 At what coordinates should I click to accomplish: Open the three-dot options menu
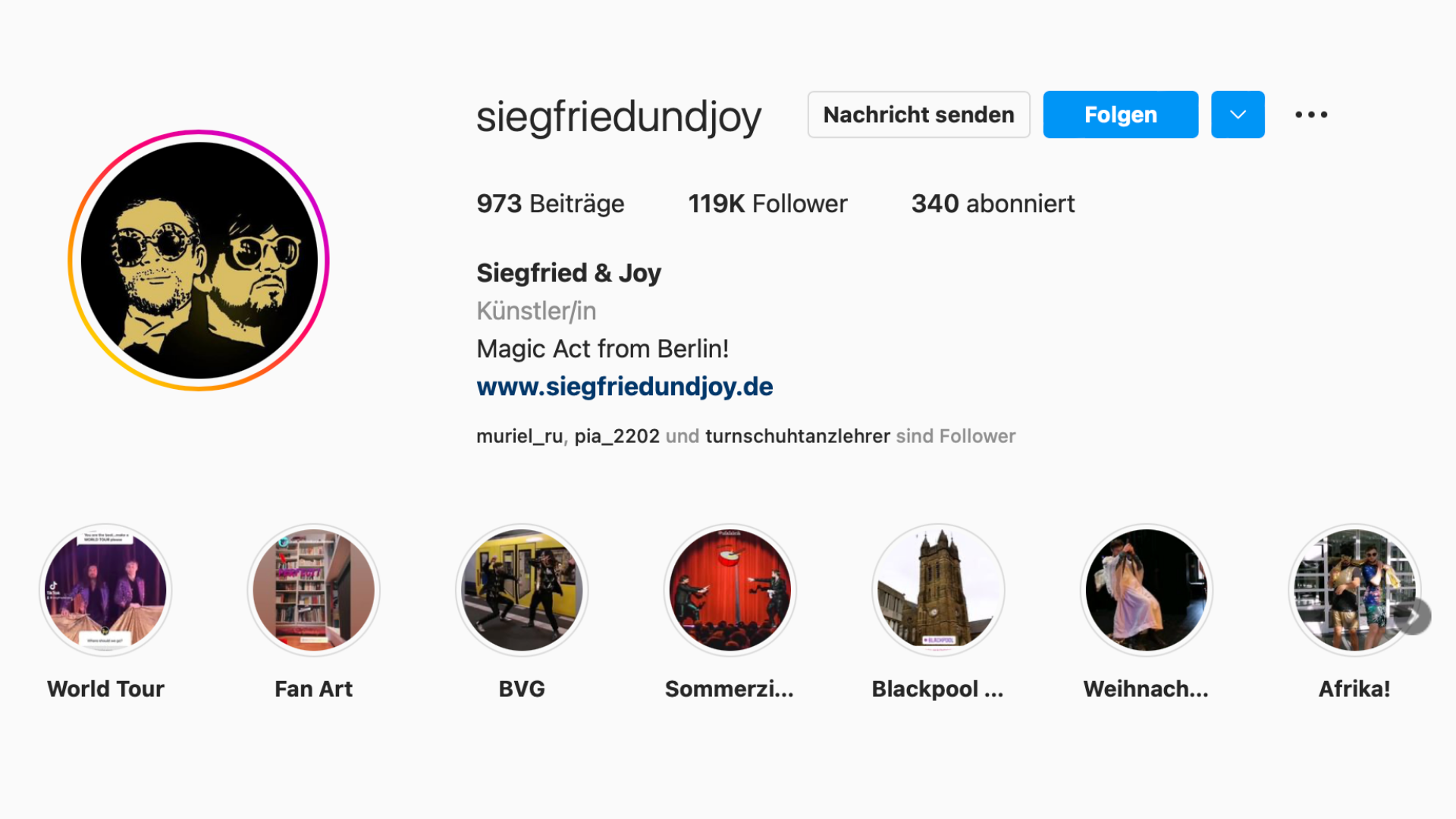click(x=1311, y=115)
